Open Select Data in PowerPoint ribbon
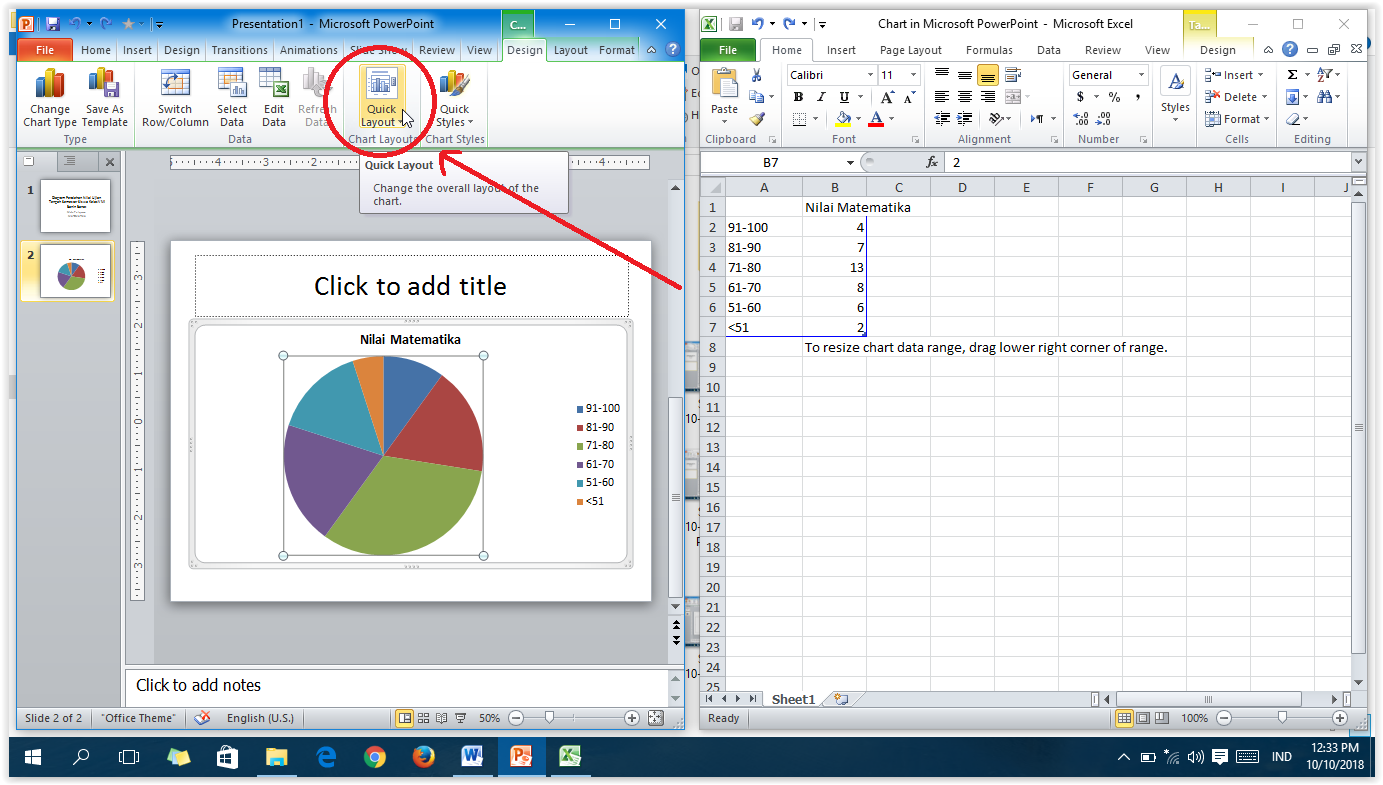Image resolution: width=1383 pixels, height=785 pixels. point(232,99)
